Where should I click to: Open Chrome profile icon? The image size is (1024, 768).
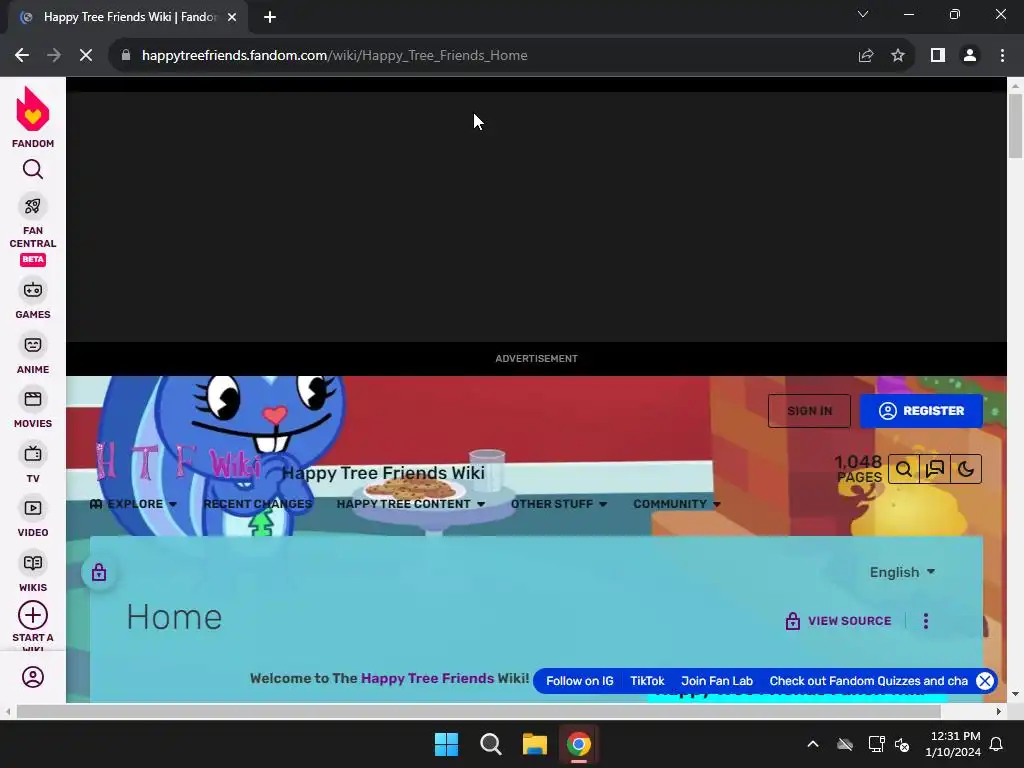(x=970, y=56)
